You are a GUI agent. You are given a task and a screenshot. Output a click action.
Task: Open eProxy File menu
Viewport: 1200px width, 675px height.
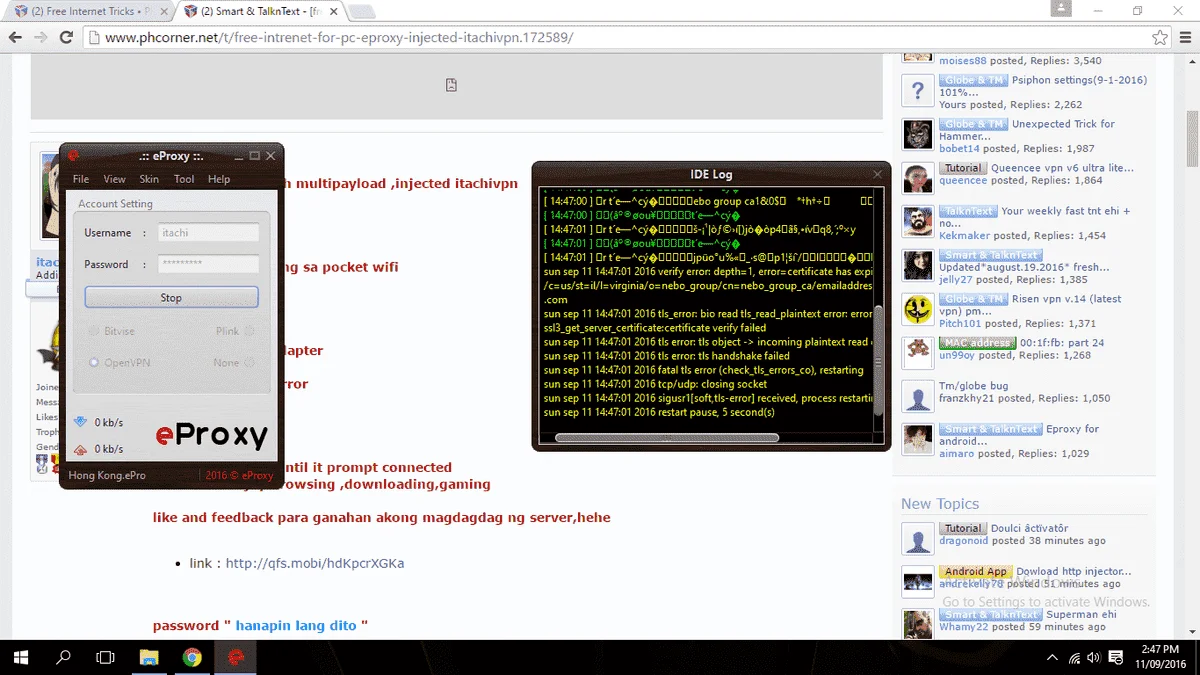point(81,179)
